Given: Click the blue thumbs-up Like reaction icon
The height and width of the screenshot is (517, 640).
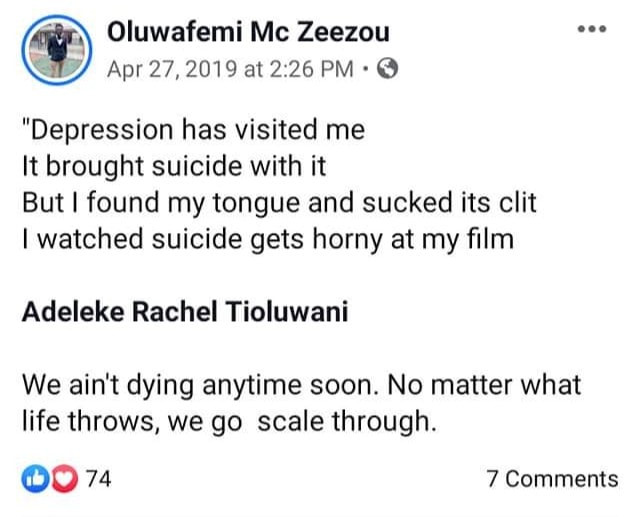Looking at the screenshot, I should 32,479.
